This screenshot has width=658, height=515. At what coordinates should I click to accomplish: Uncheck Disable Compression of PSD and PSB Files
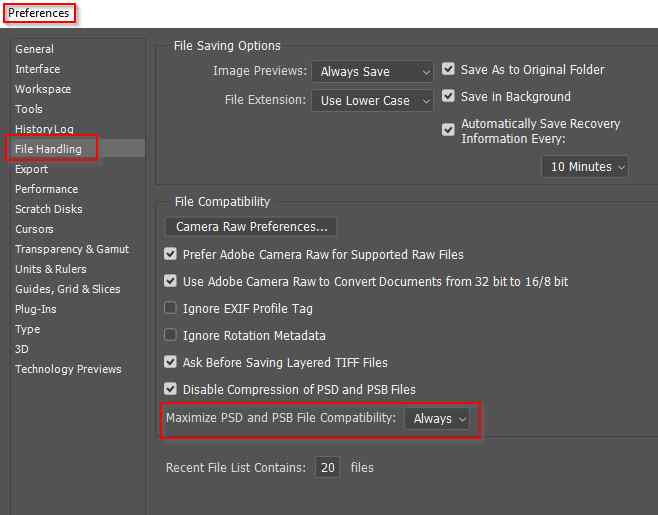pyautogui.click(x=170, y=389)
